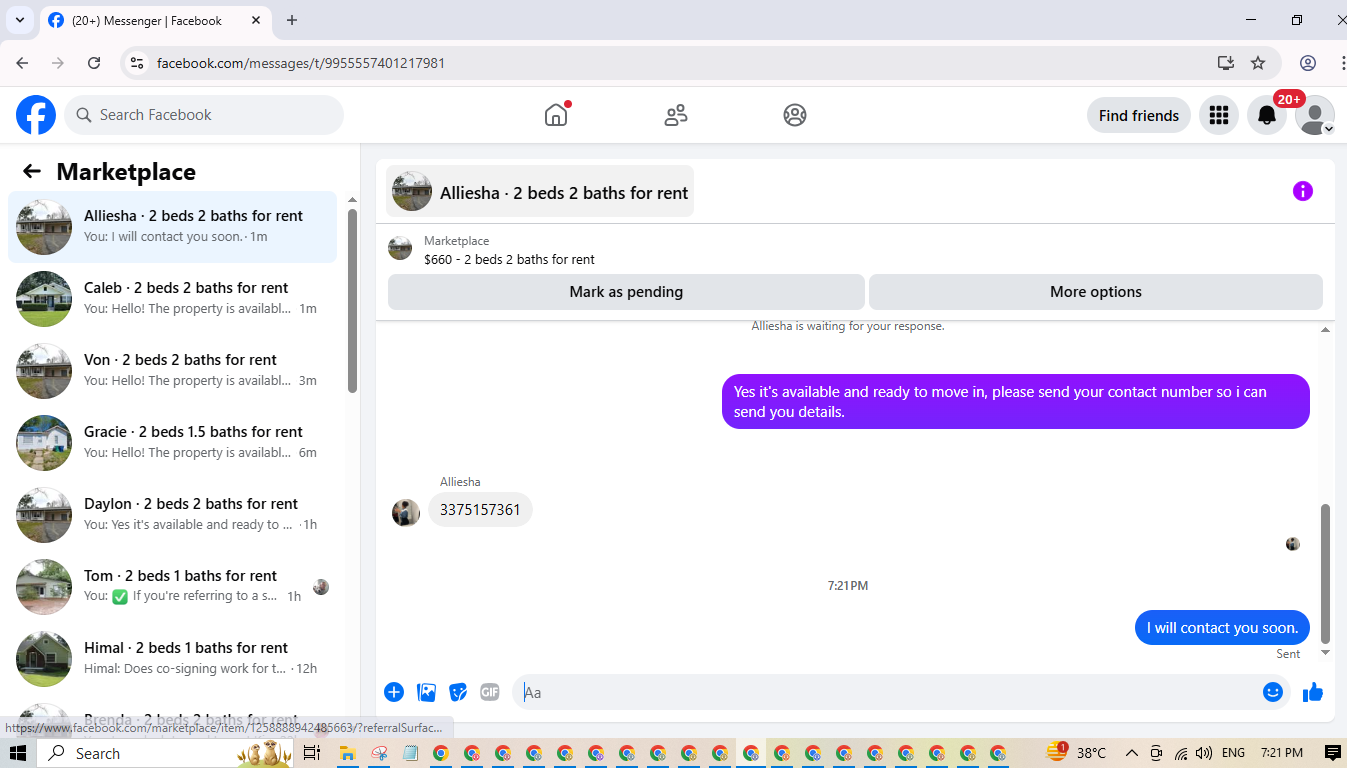The height and width of the screenshot is (768, 1347).
Task: Open Facebook home via logo
Action: (36, 115)
